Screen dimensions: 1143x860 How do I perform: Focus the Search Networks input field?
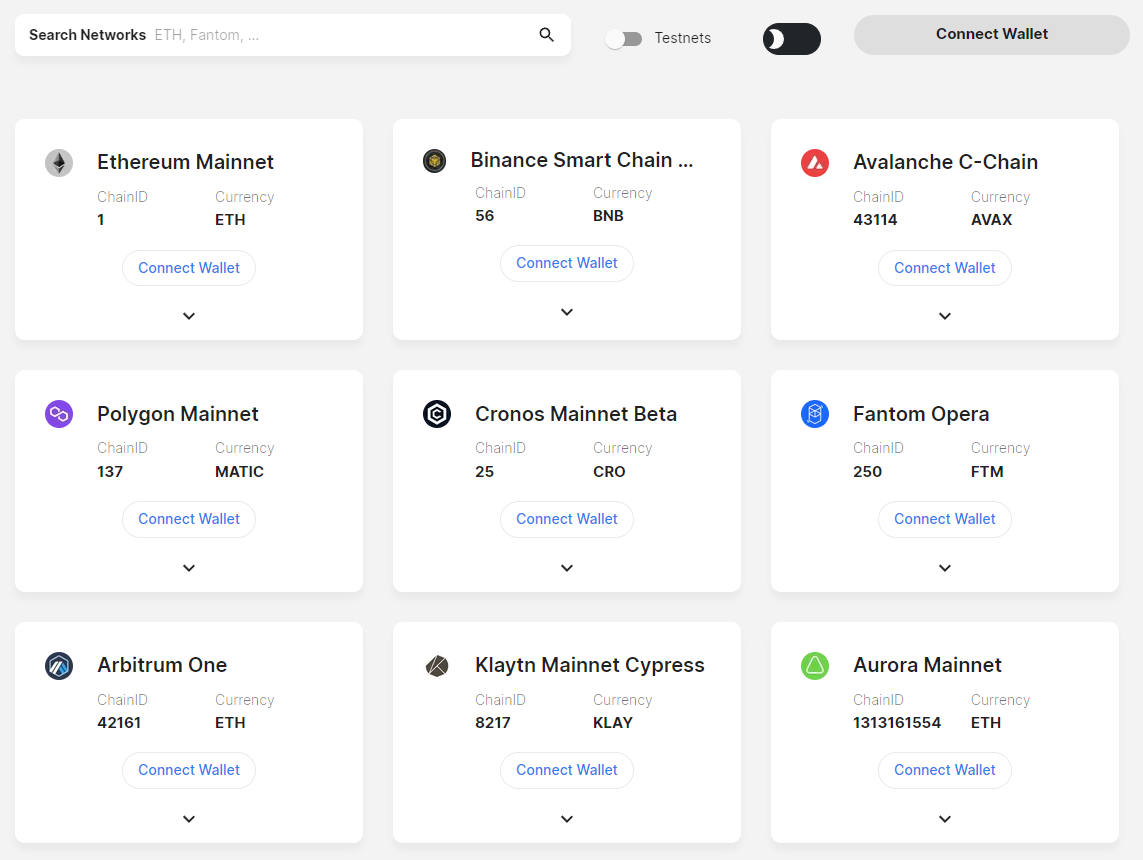[340, 35]
